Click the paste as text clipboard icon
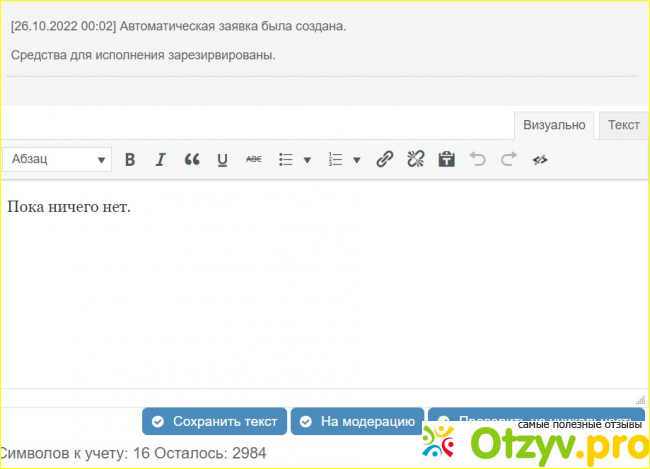Image resolution: width=650 pixels, height=469 pixels. 446,159
